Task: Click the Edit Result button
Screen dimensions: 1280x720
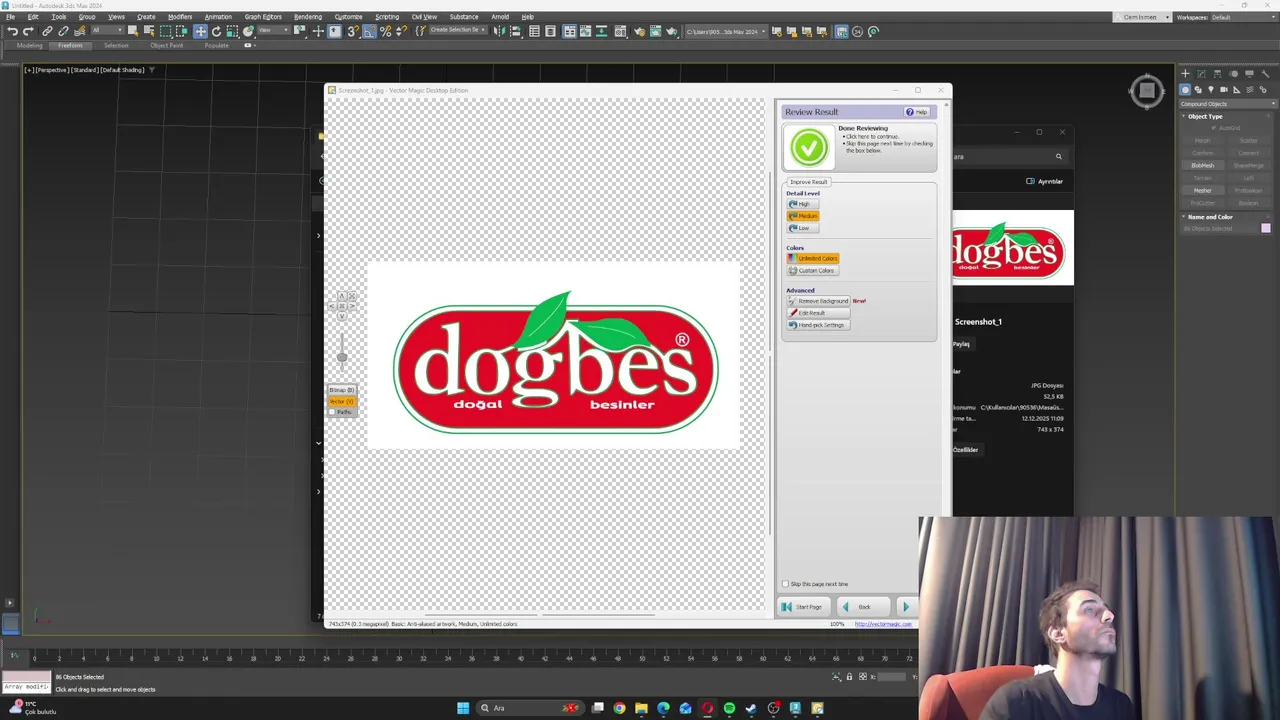Action: click(819, 313)
